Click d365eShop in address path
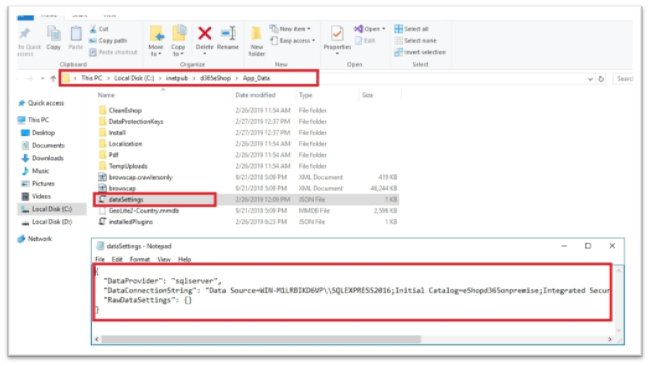Screen dimensions: 650x366 point(215,78)
